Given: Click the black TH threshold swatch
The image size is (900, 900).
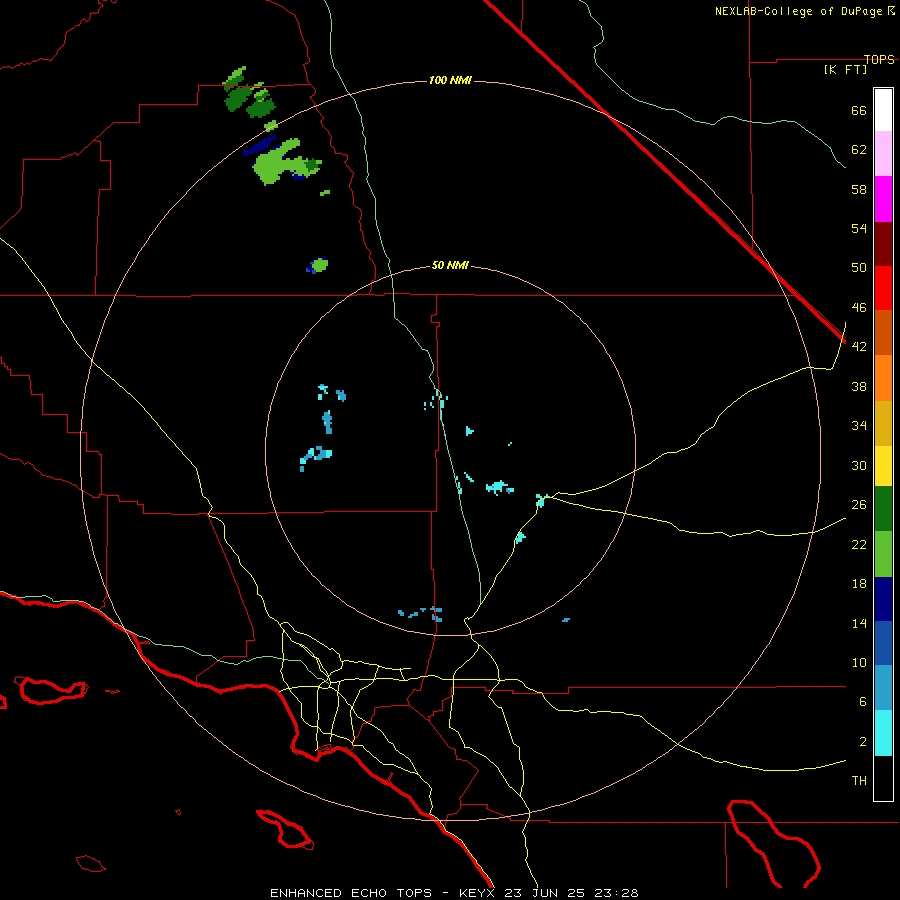Looking at the screenshot, I should tap(883, 778).
